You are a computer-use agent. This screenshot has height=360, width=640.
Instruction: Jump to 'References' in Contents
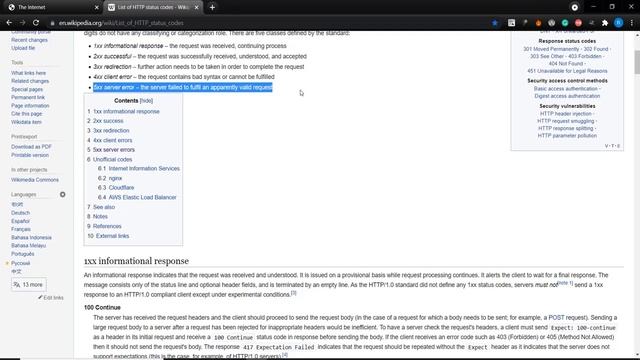107,226
